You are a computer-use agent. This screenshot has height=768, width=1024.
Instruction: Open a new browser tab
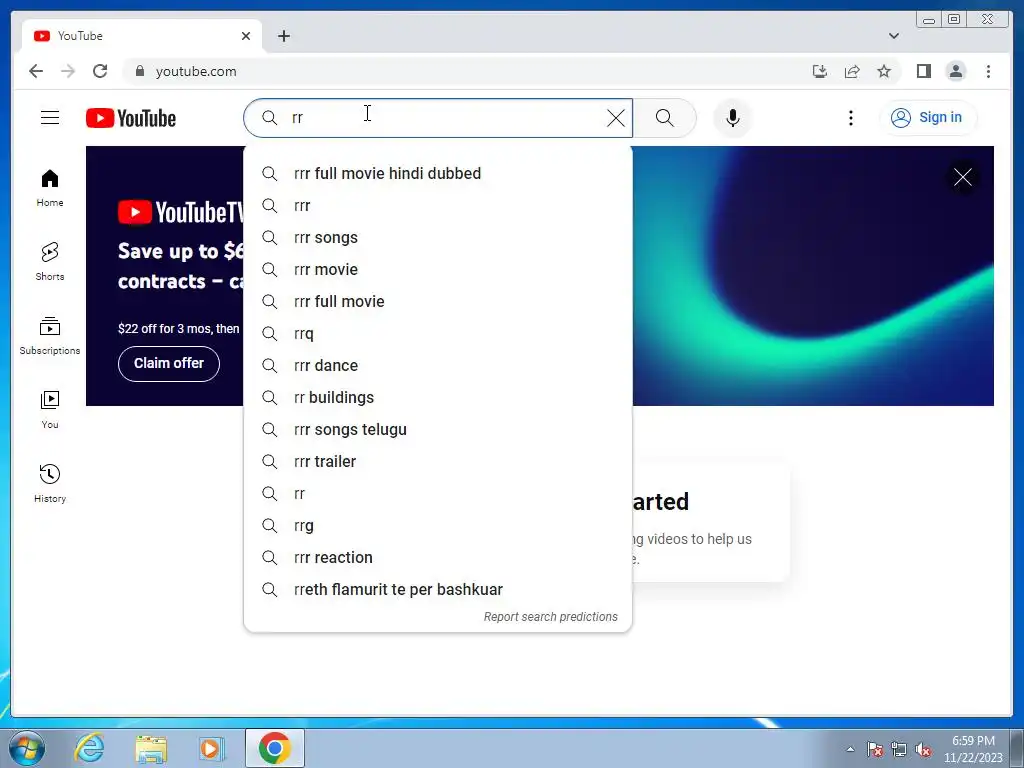point(283,36)
